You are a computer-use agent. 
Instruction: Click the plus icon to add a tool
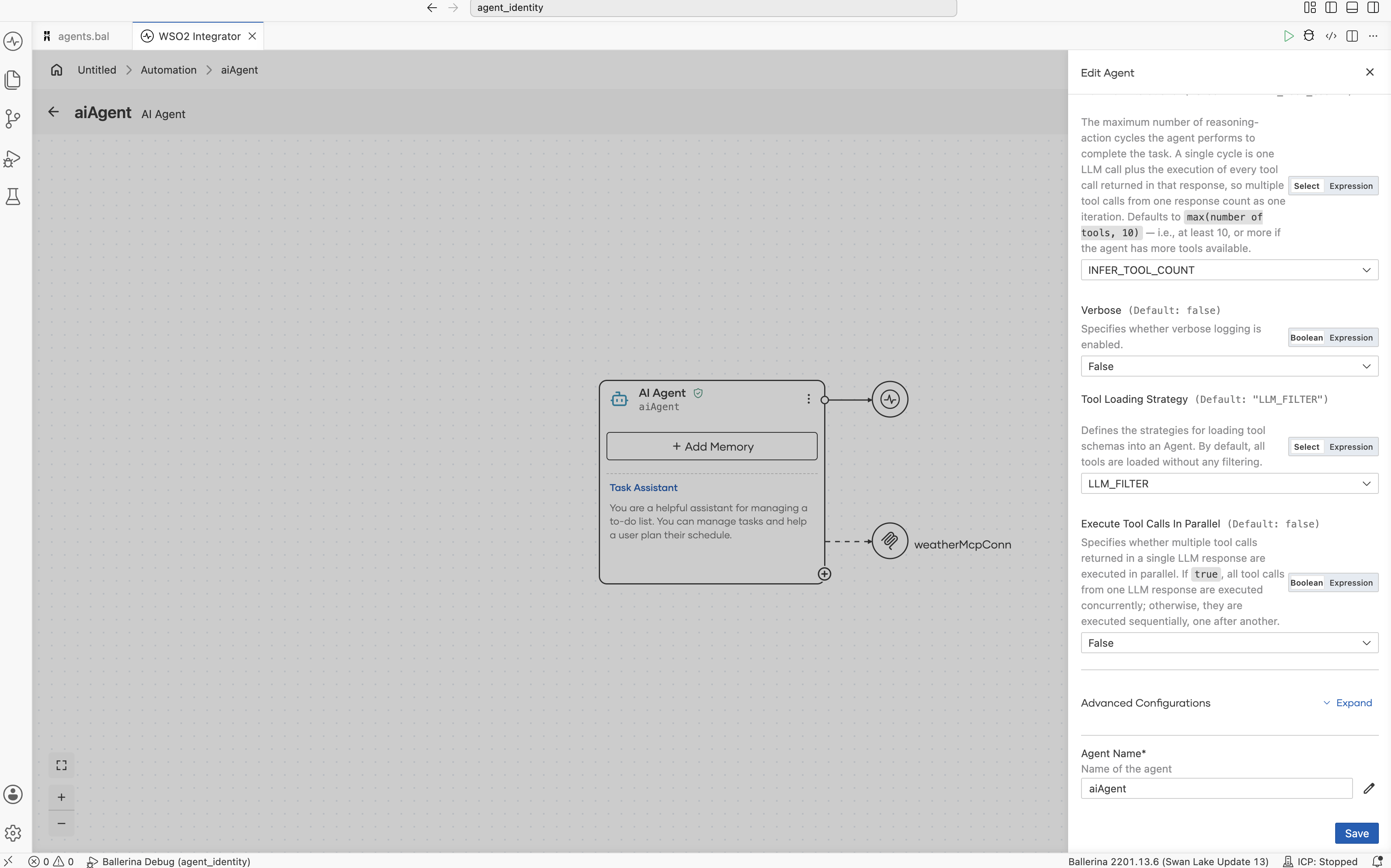[825, 574]
